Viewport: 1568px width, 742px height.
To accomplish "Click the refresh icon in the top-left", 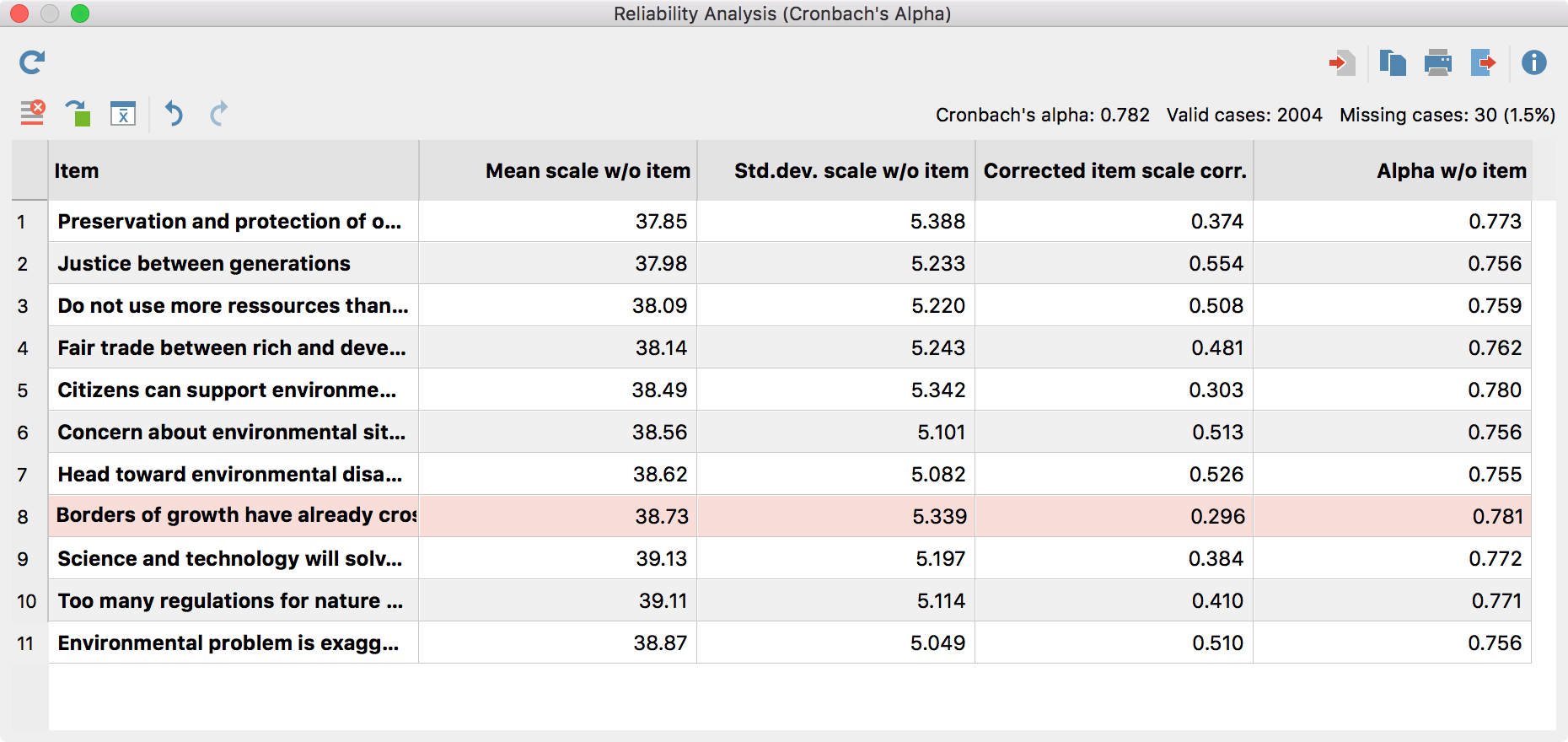I will click(x=32, y=62).
